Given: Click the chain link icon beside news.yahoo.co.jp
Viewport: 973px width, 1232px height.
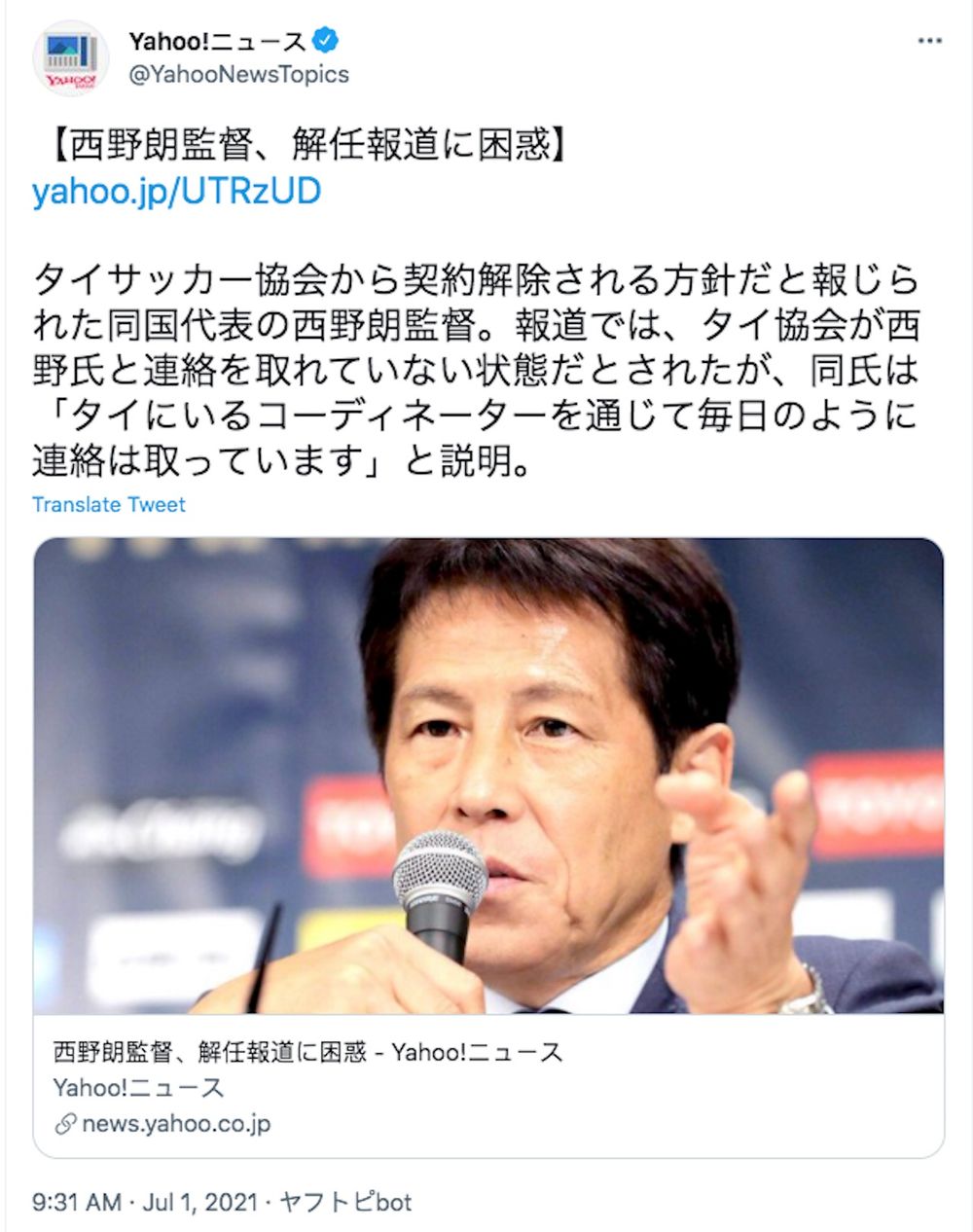Looking at the screenshot, I should (x=65, y=1124).
